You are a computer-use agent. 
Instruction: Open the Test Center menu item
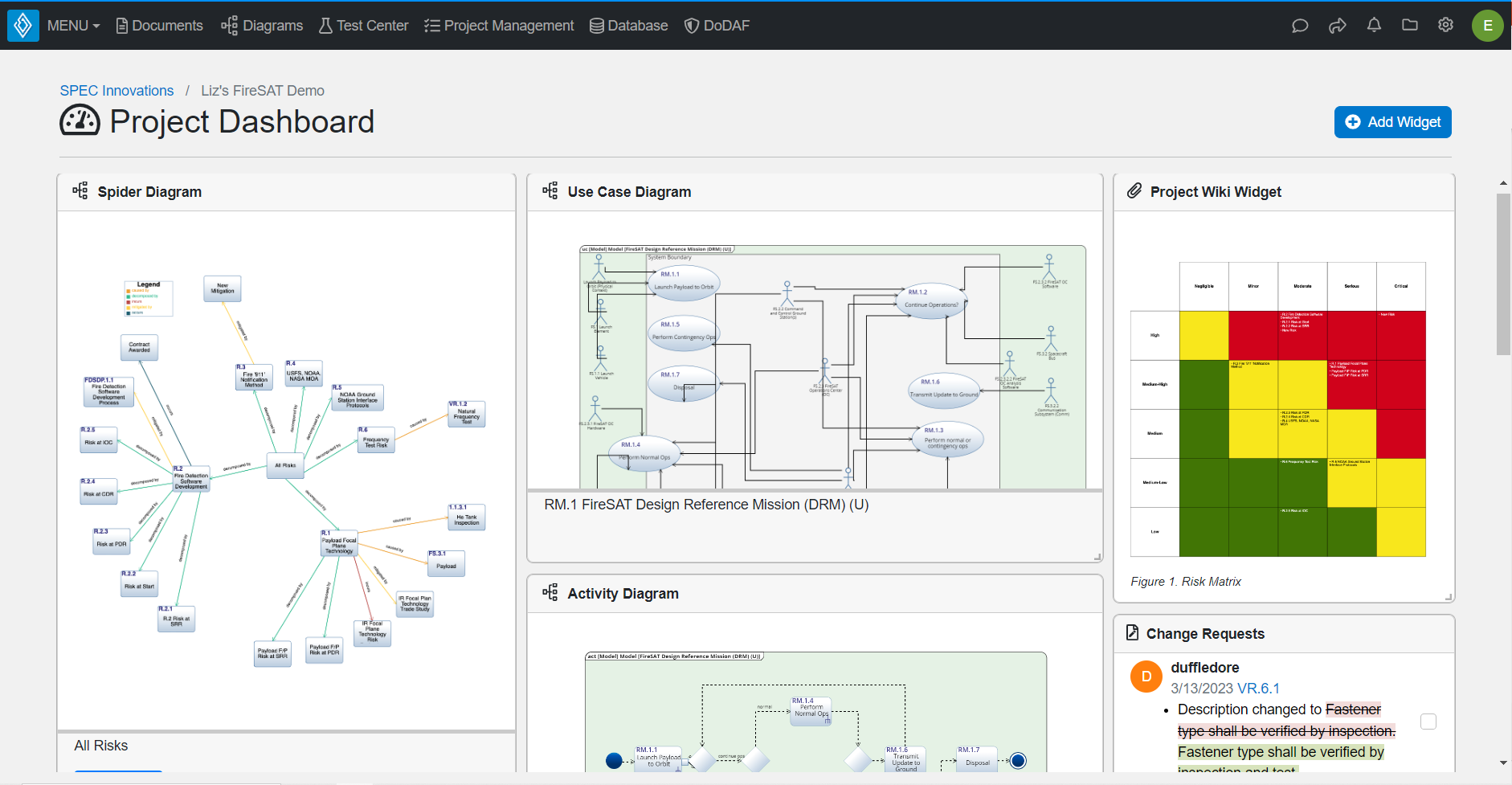[x=364, y=26]
